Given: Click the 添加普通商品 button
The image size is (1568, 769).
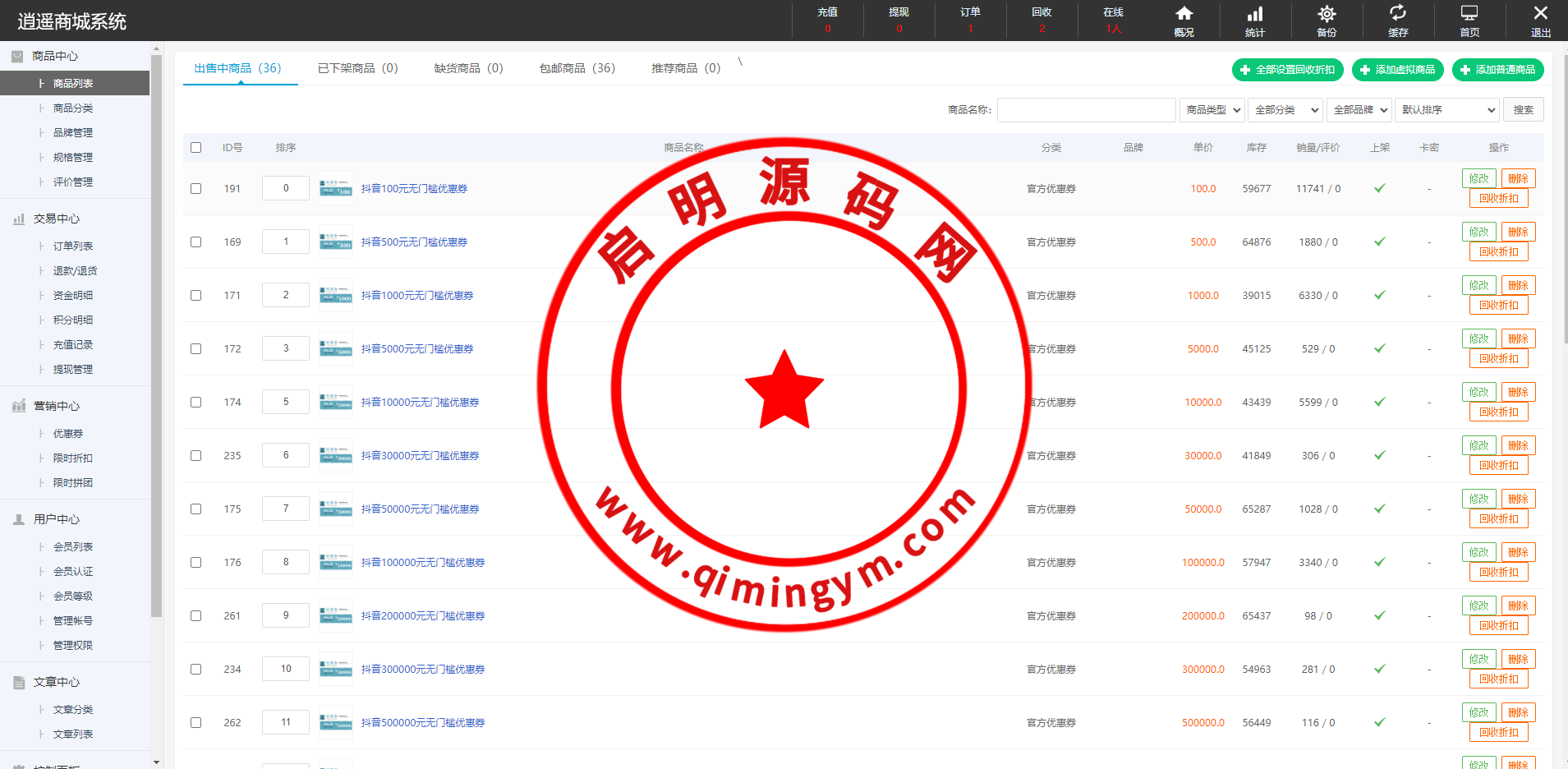Looking at the screenshot, I should point(1497,70).
